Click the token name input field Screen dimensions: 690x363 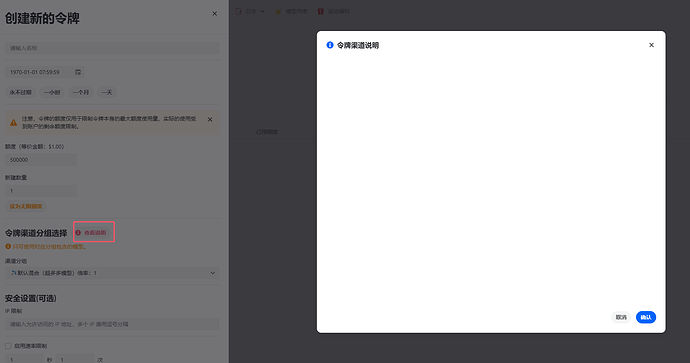click(112, 48)
